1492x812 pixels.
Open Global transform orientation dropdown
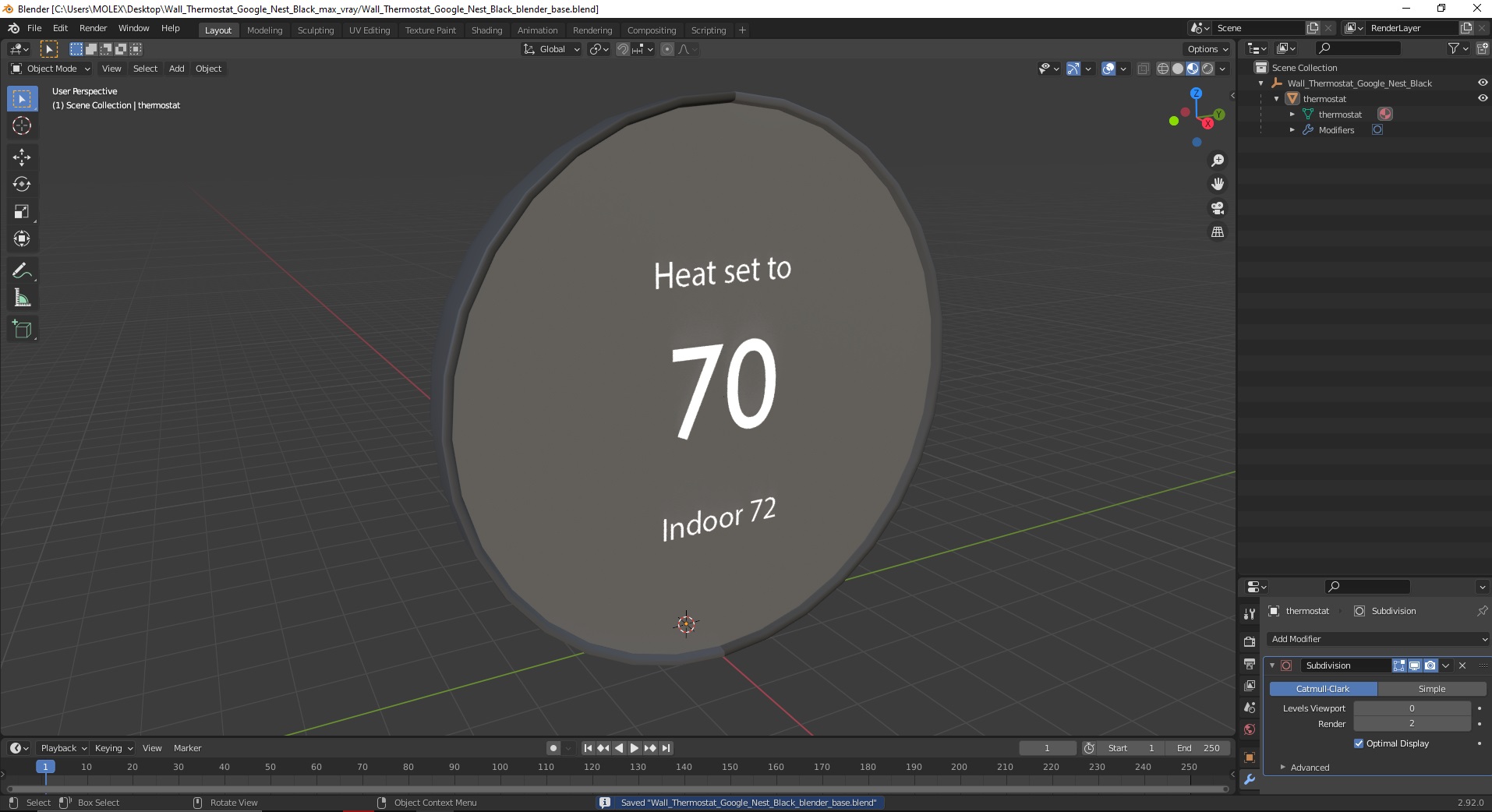(551, 49)
